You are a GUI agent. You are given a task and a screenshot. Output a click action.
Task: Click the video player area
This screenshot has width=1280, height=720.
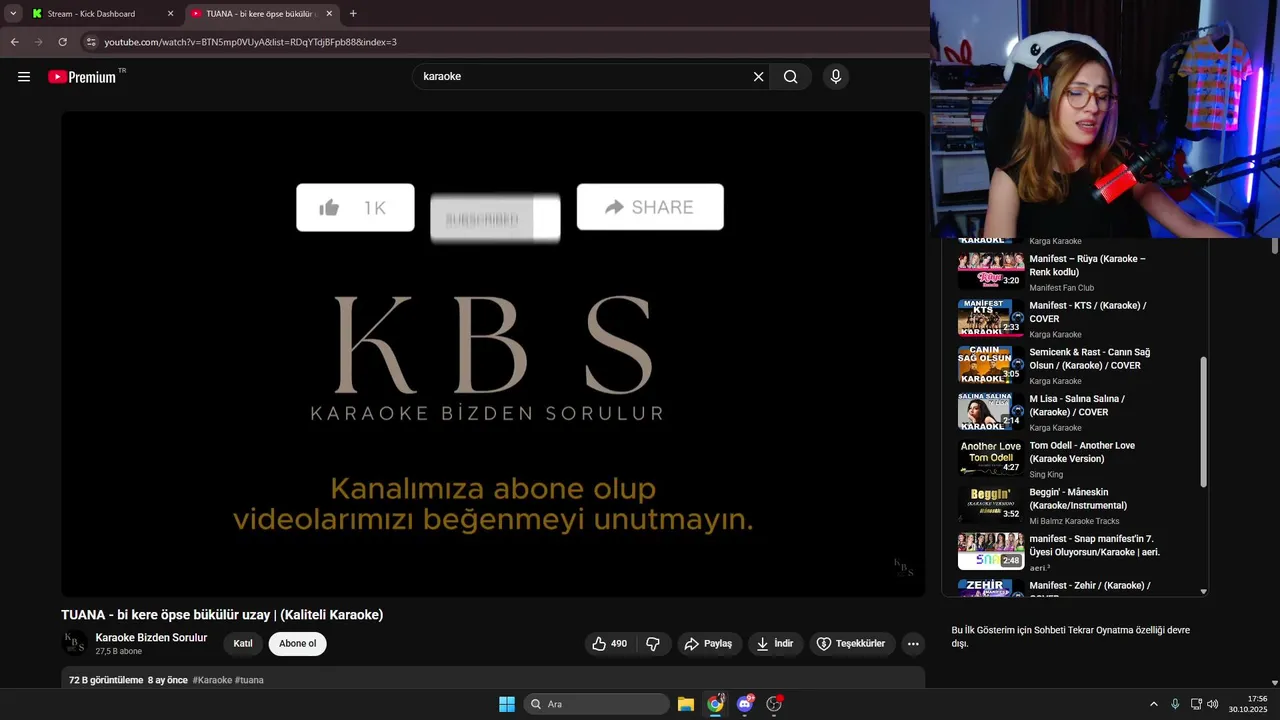point(492,354)
